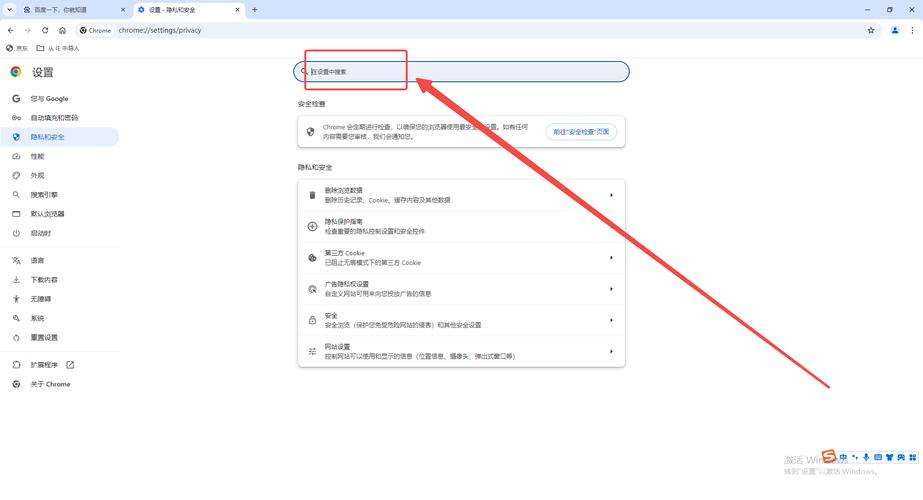Open 搜索引擎 settings section

point(59,194)
